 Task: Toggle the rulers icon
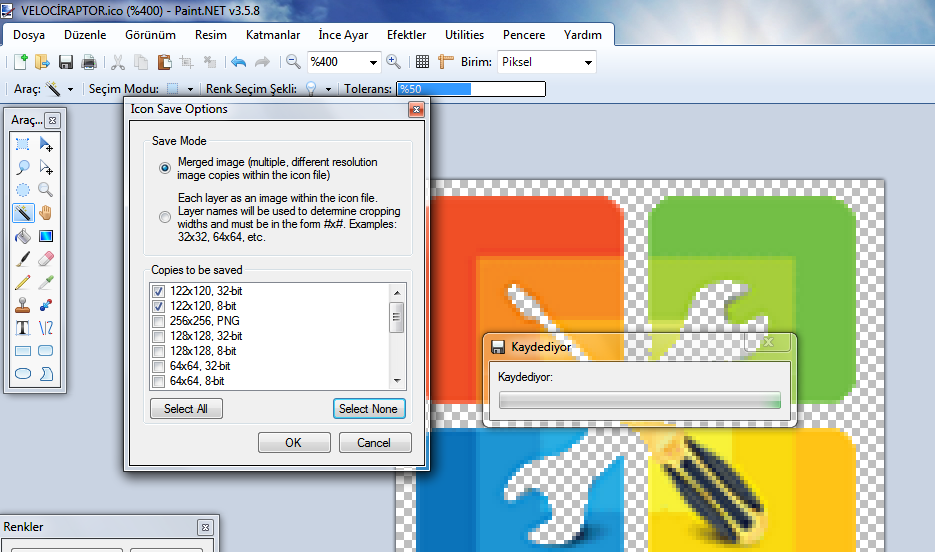pyautogui.click(x=445, y=62)
